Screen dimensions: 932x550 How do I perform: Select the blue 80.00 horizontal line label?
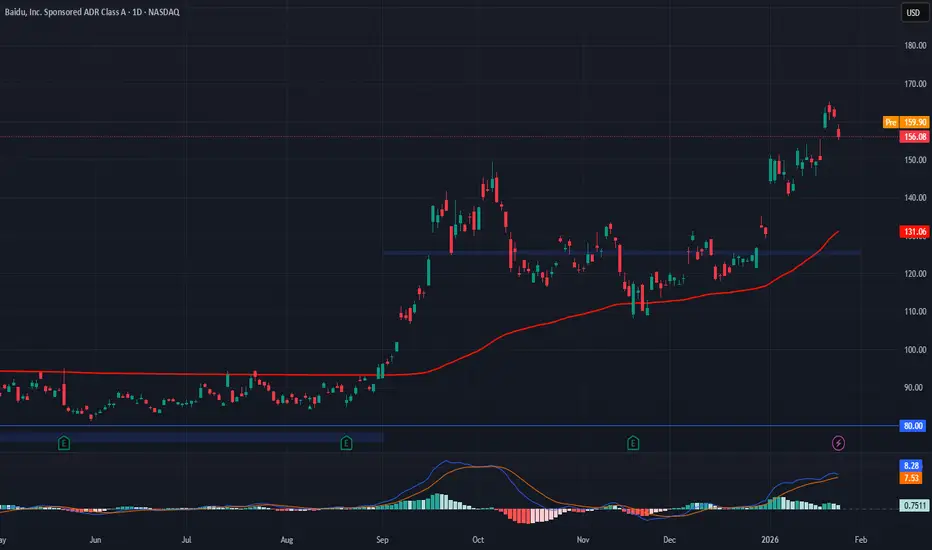pos(913,426)
